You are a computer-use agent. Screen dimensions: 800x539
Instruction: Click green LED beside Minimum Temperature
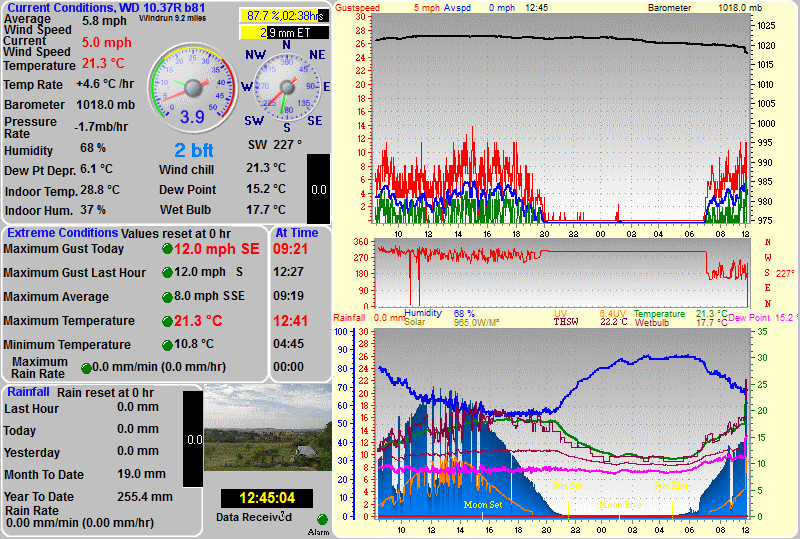pos(167,345)
